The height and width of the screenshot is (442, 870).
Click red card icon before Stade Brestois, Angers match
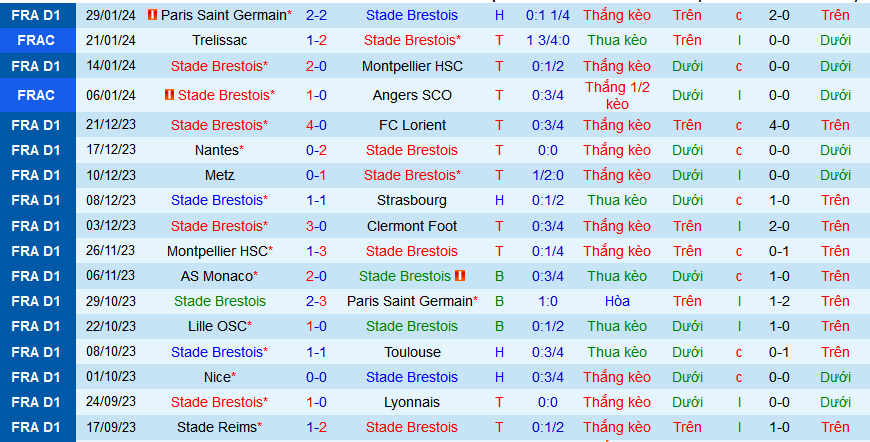click(169, 95)
